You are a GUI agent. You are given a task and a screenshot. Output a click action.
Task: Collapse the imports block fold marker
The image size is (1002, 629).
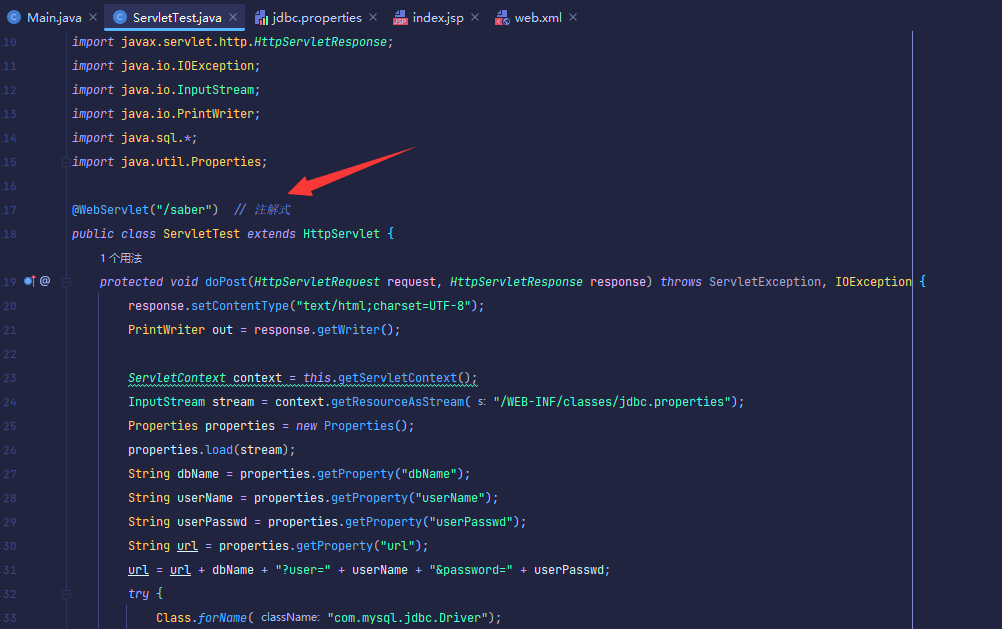(65, 162)
